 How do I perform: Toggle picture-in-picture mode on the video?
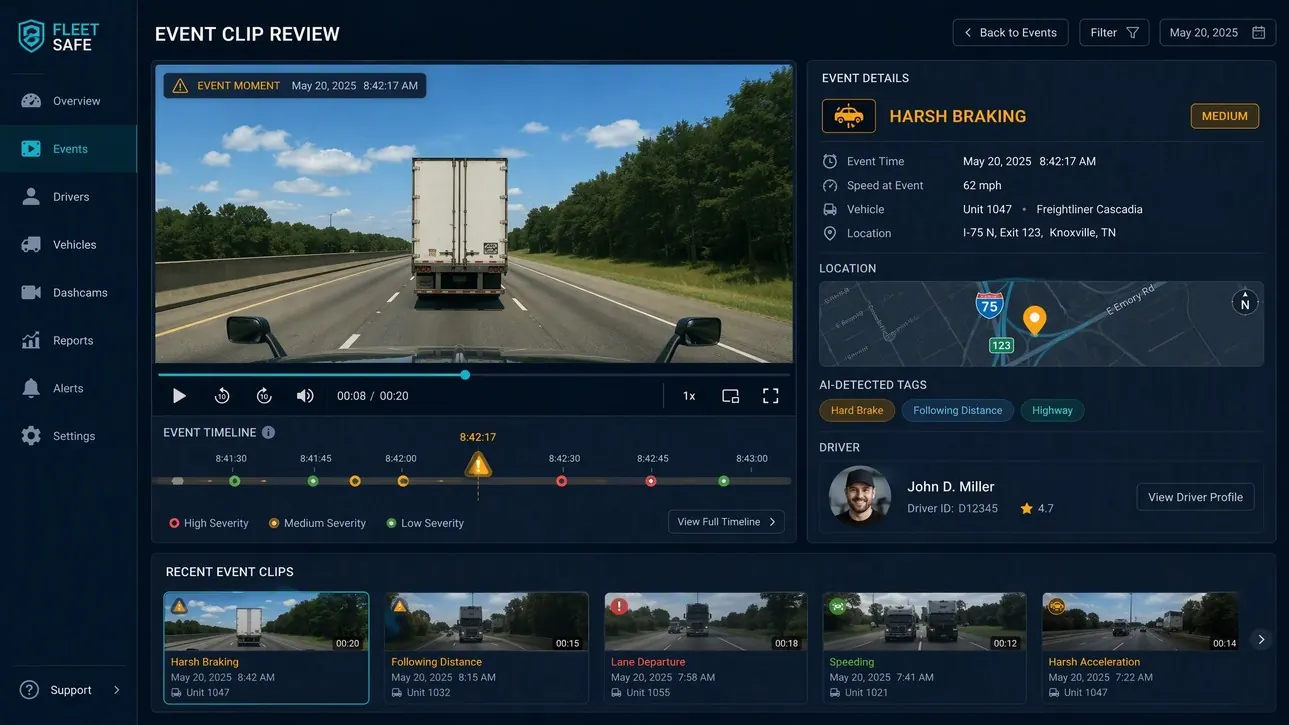pyautogui.click(x=731, y=396)
